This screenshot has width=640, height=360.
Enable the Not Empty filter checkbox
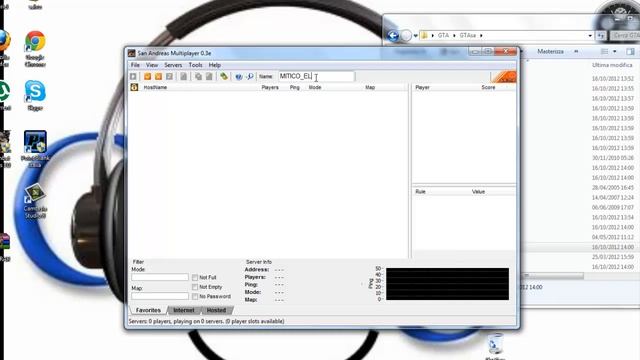coord(195,287)
